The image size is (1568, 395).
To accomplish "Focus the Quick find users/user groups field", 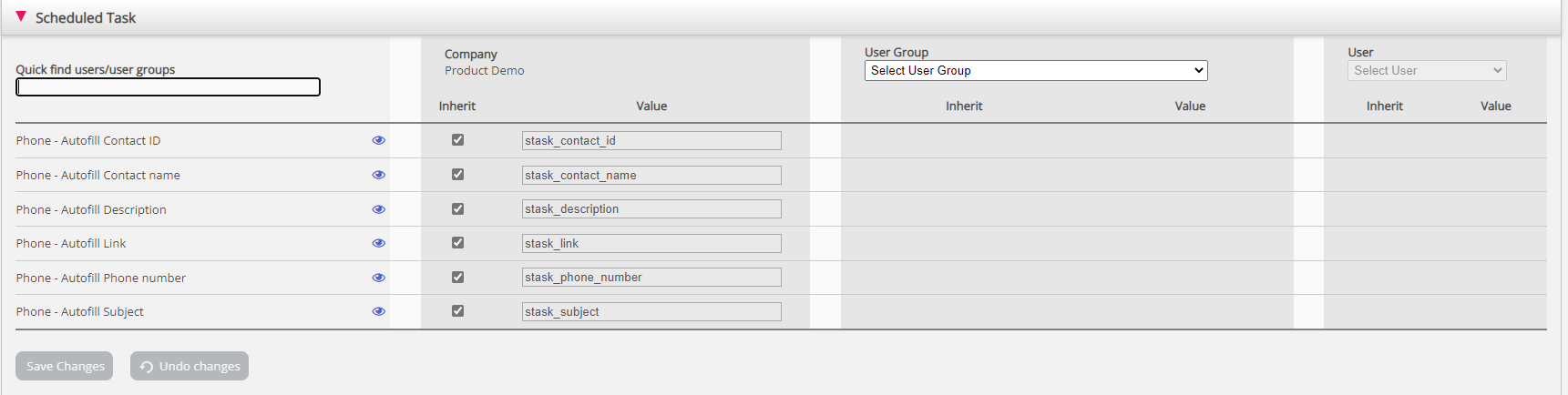I will pyautogui.click(x=168, y=87).
